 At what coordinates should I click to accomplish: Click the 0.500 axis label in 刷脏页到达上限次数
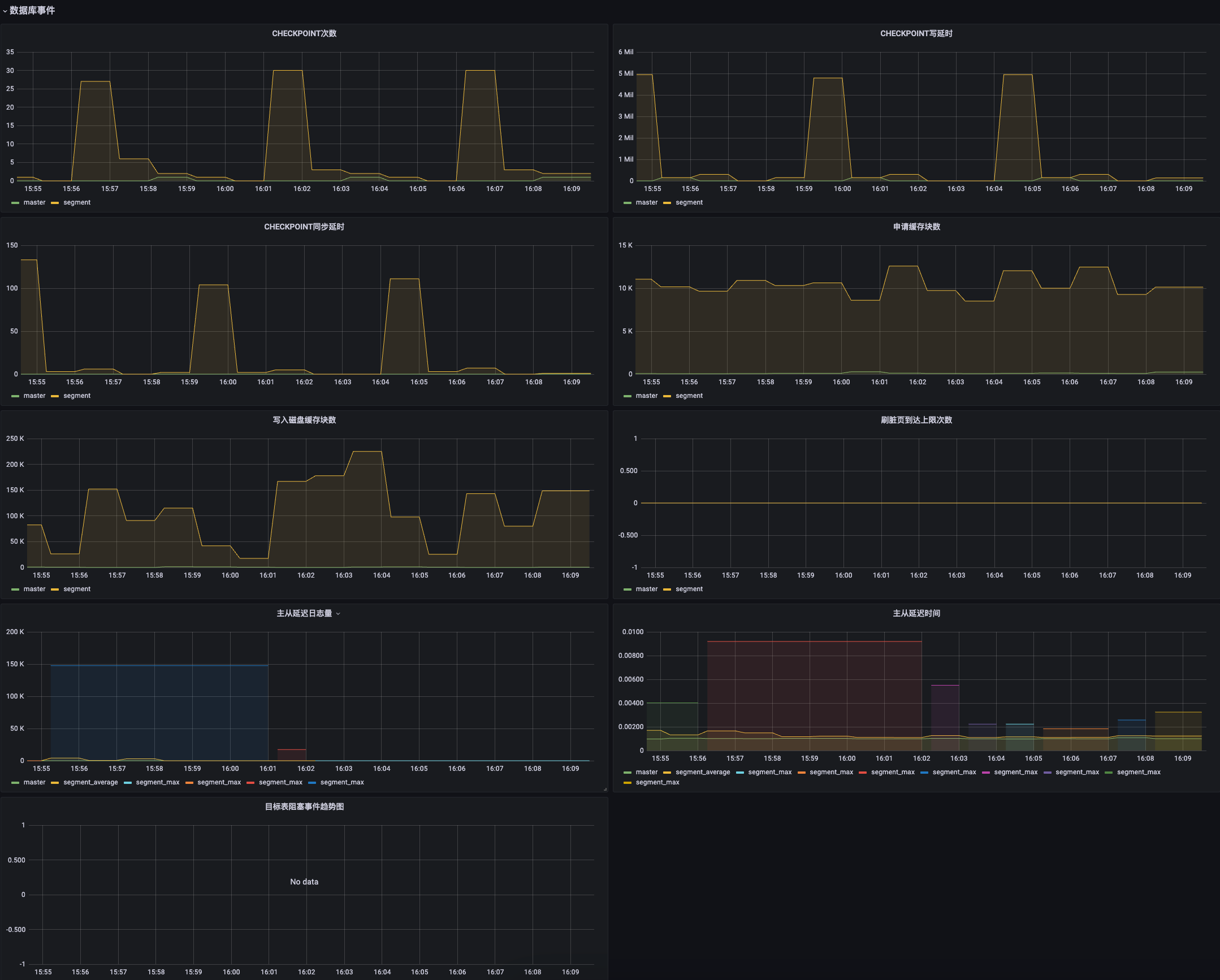point(628,471)
